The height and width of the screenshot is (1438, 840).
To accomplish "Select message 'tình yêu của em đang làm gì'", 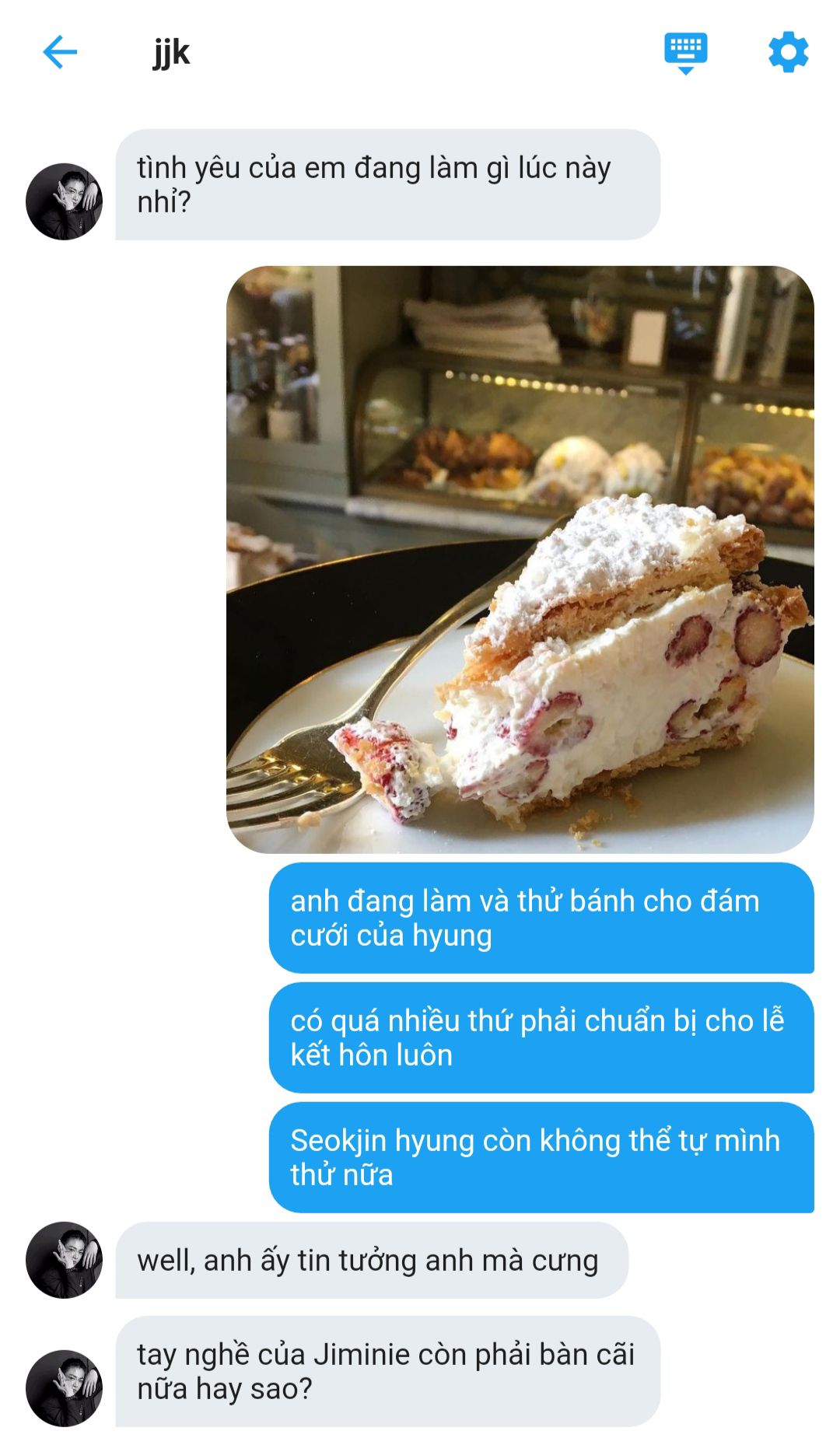I will [x=387, y=184].
